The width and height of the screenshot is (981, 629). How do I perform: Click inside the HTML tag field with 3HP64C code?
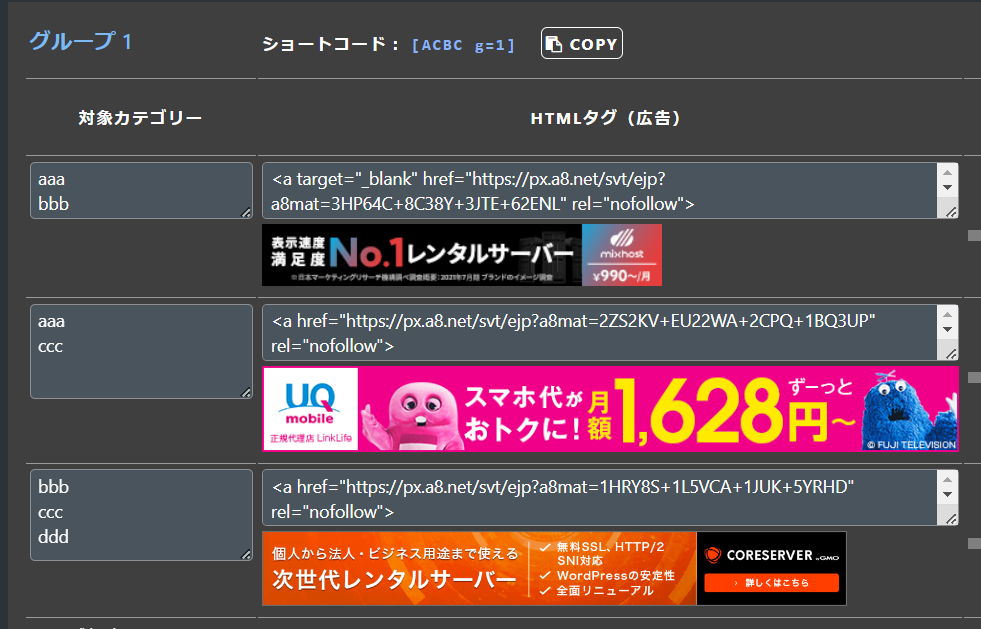[600, 191]
